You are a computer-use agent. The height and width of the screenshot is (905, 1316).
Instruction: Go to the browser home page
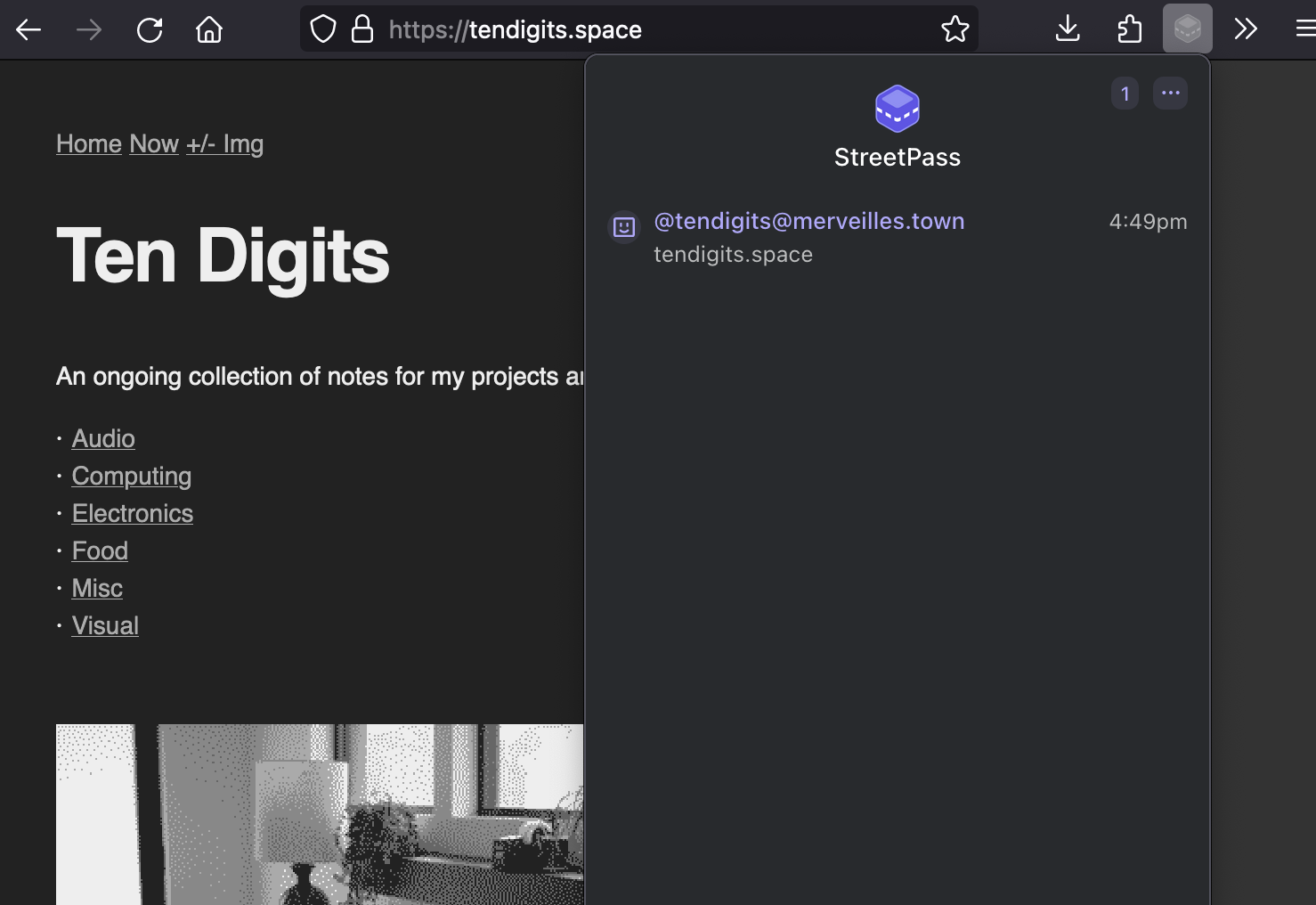click(x=209, y=30)
